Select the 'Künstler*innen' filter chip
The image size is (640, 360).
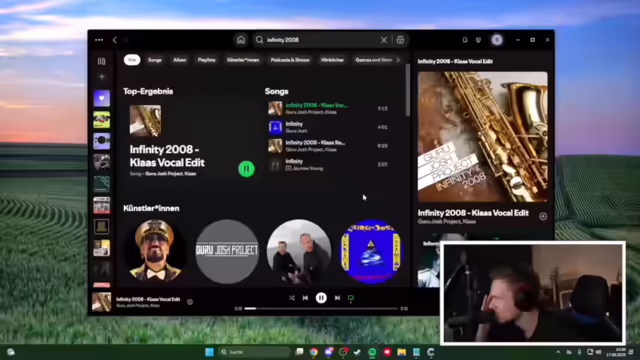tap(243, 60)
